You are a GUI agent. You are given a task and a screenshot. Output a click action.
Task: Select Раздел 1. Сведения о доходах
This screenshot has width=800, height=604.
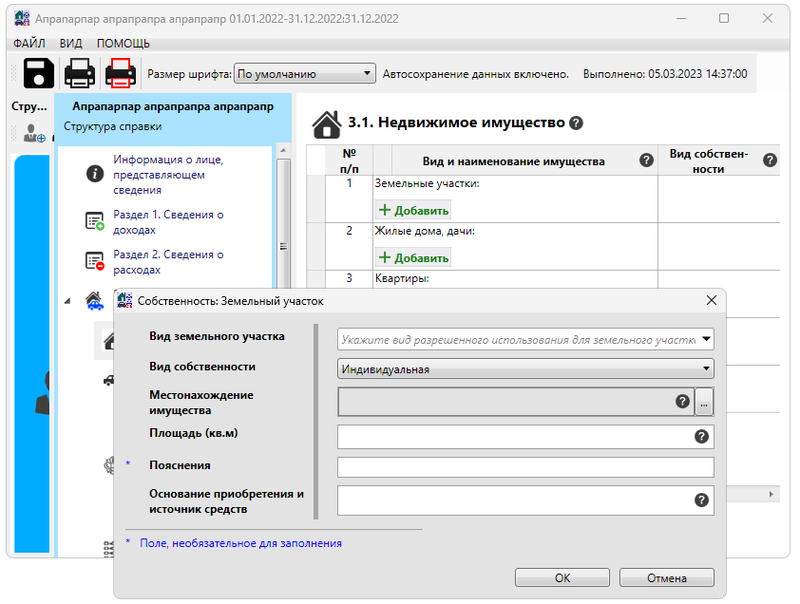[x=167, y=222]
